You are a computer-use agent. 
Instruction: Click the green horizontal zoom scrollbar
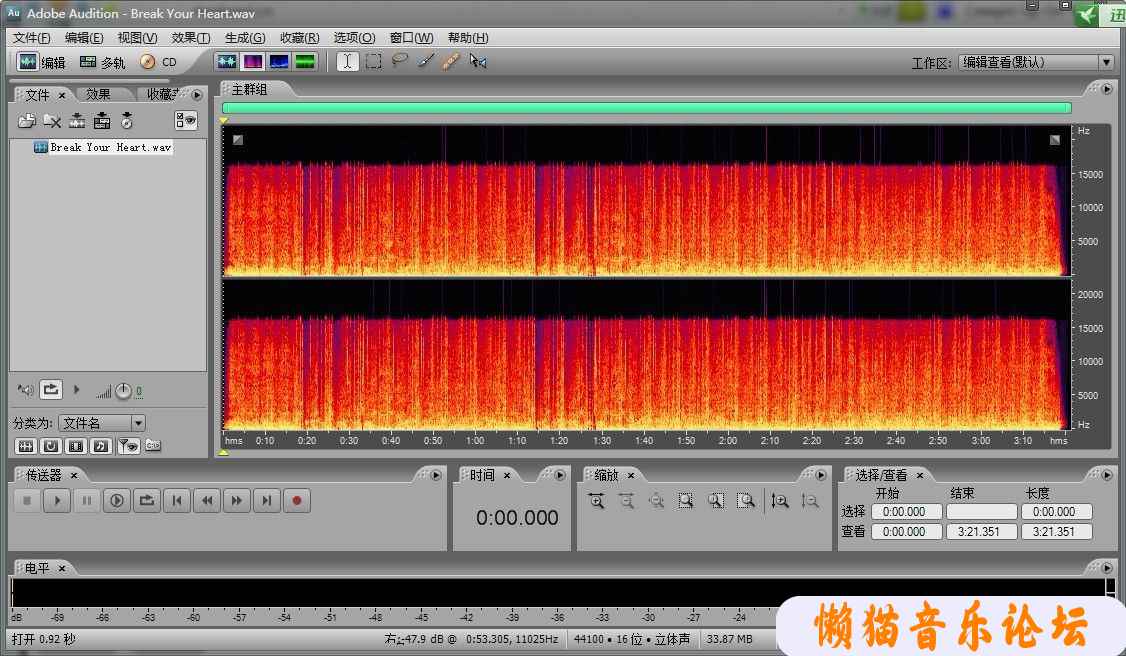click(646, 108)
